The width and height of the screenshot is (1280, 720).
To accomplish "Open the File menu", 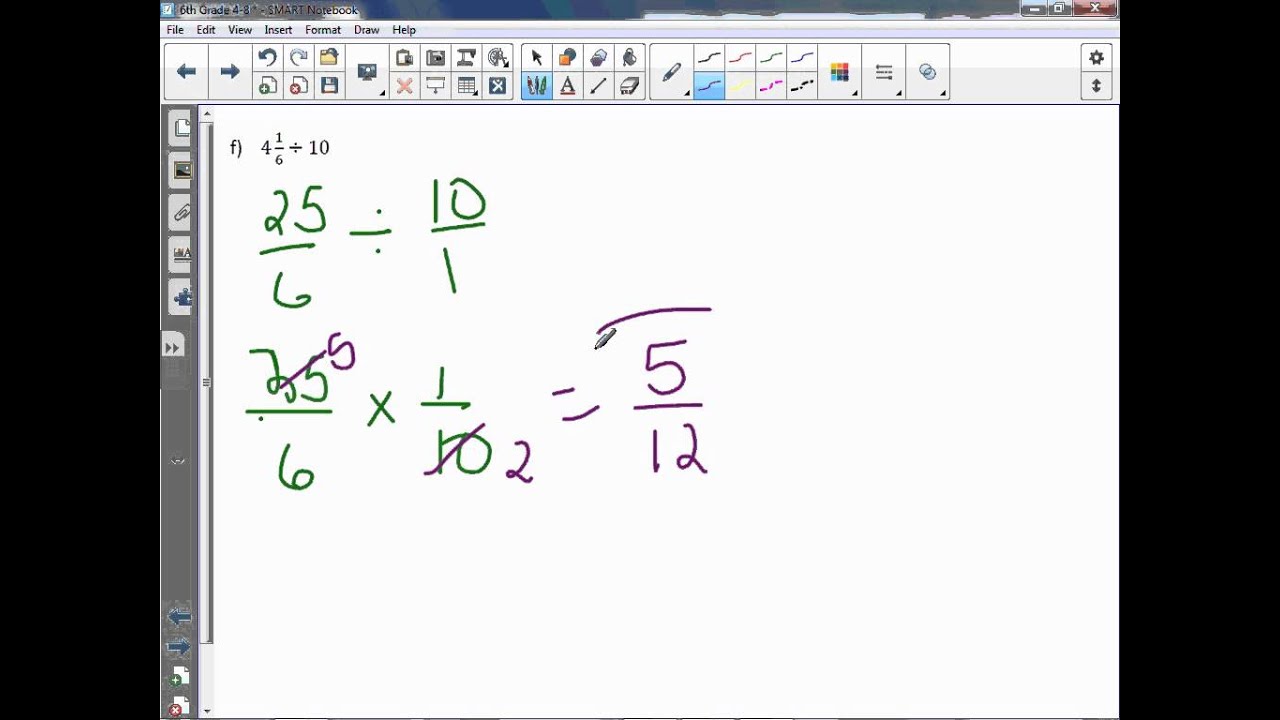I will [175, 30].
